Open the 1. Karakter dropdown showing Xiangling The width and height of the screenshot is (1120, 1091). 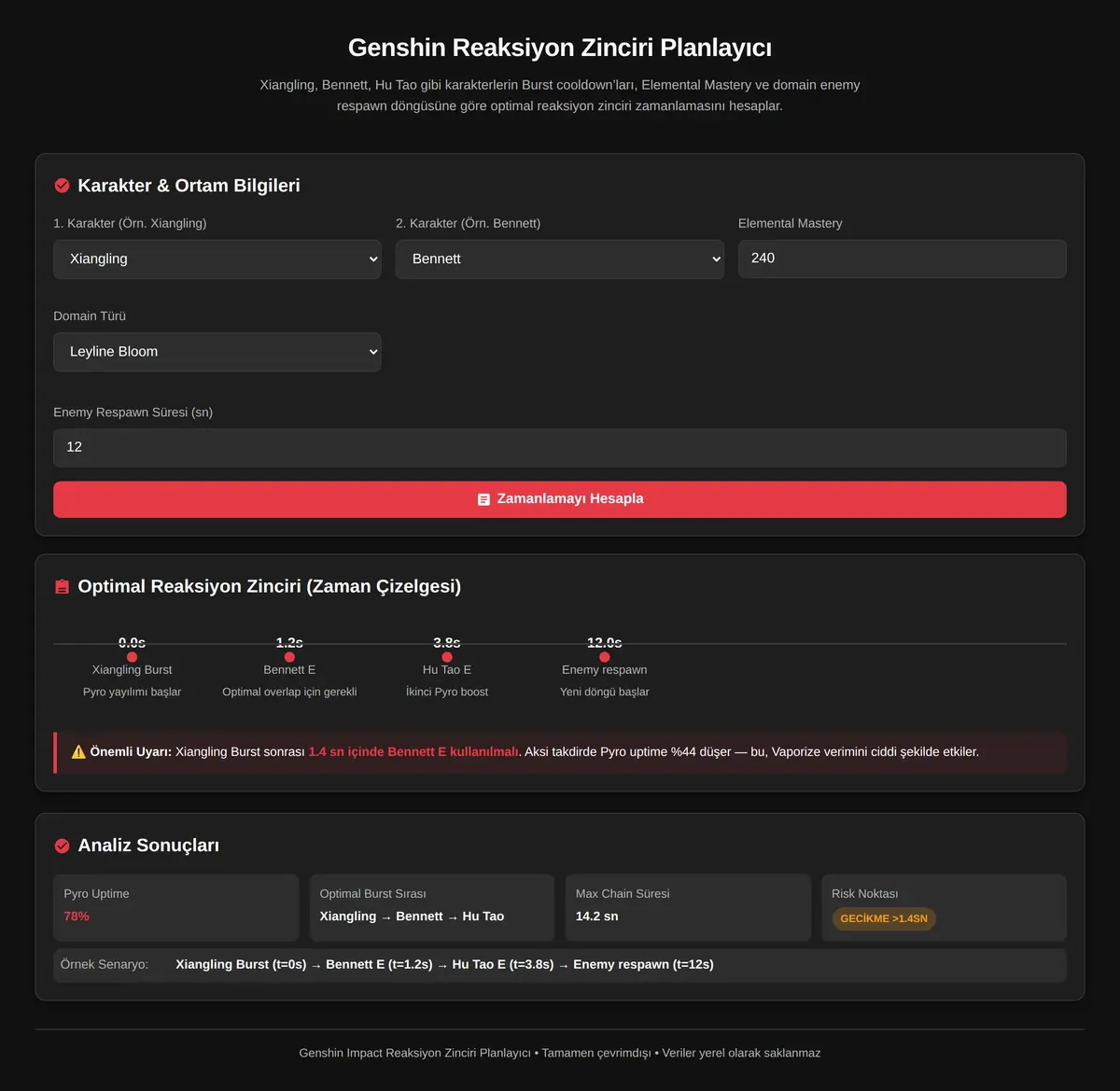(x=217, y=259)
